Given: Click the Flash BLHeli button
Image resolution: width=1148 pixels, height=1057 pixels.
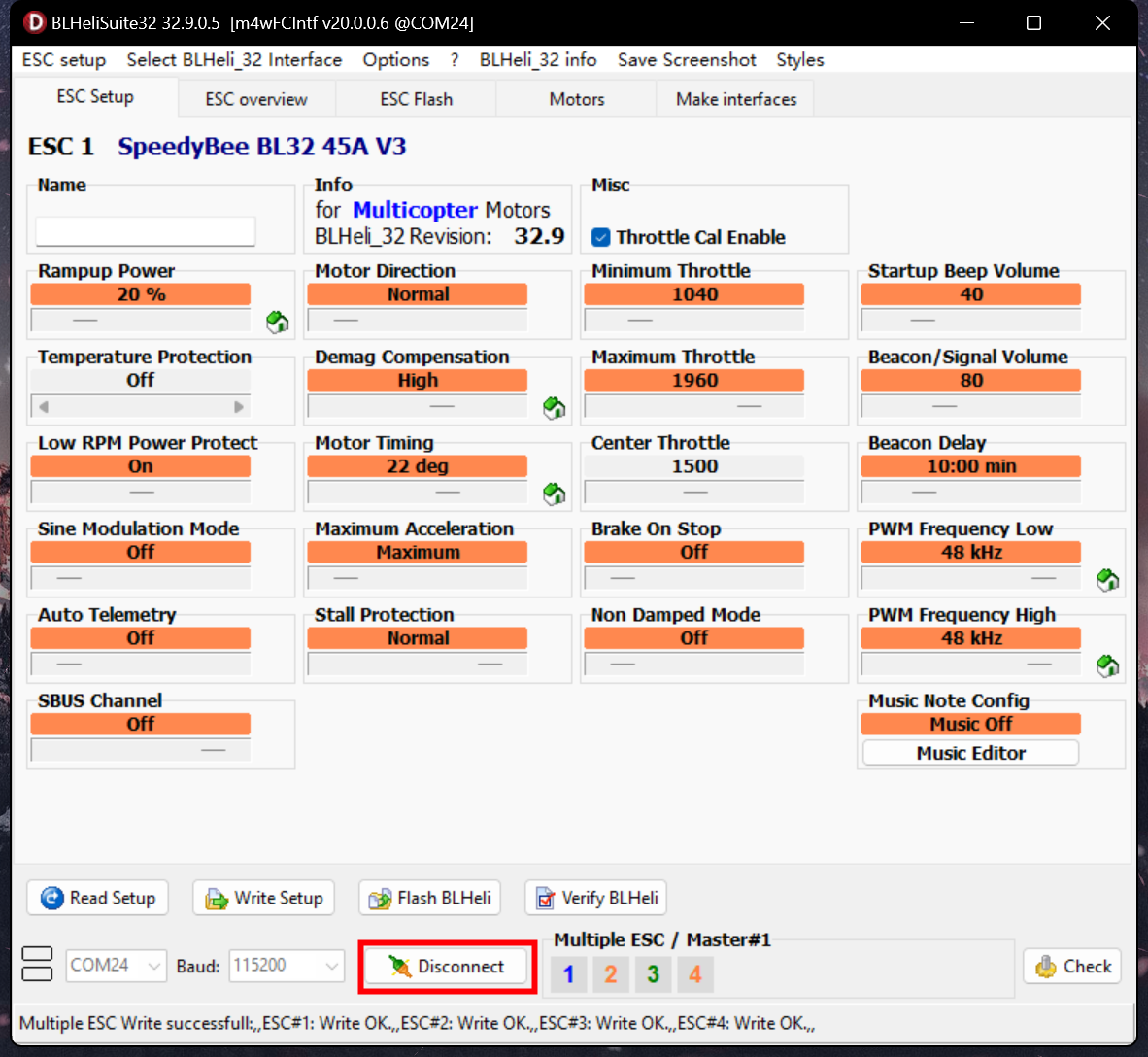Looking at the screenshot, I should (x=429, y=898).
